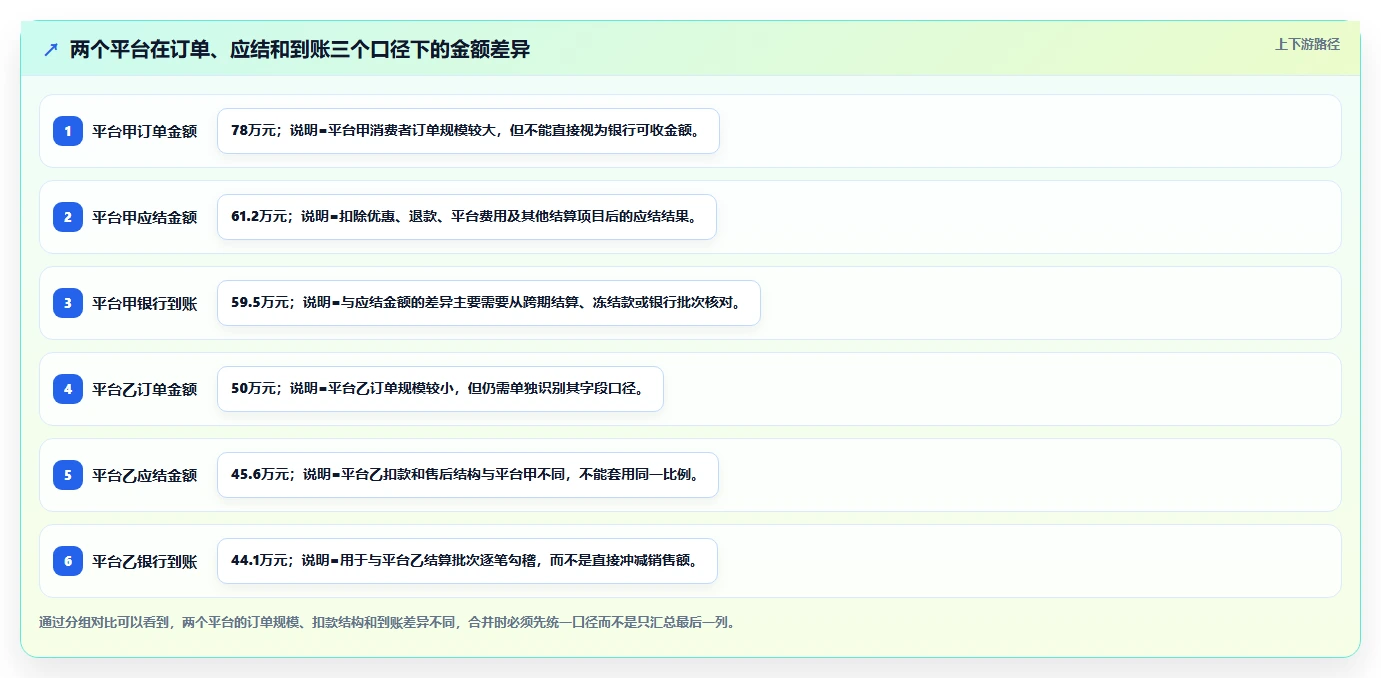Click the 平台甲订单金额 label

(x=145, y=131)
